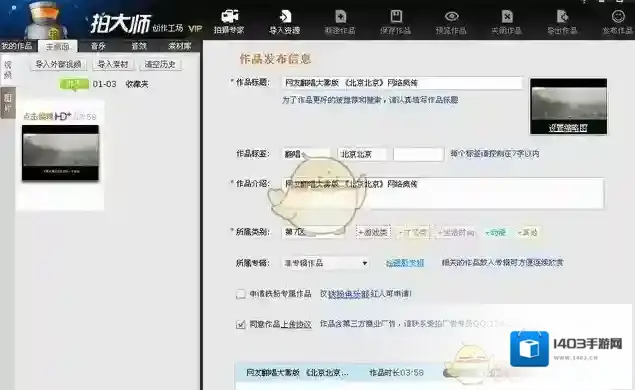Click the 北京北京 tag field
Viewport: 635px width, 390px height.
[362, 154]
